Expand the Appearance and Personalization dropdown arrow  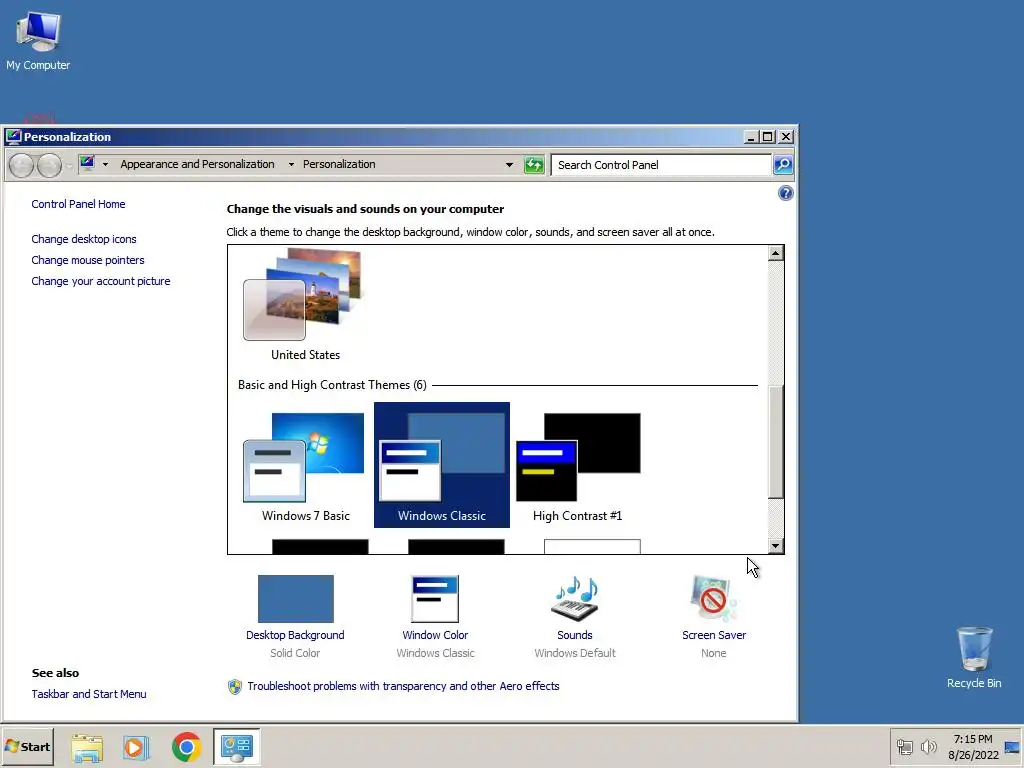tap(291, 165)
